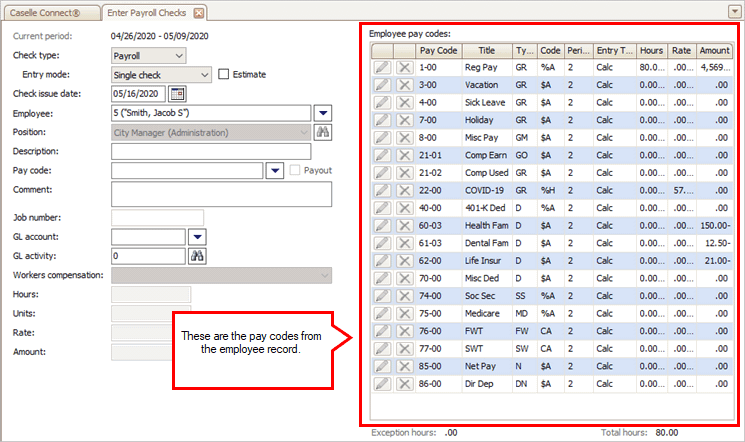Image resolution: width=745 pixels, height=442 pixels.
Task: Remove the Dir Dep row using X icon
Action: click(404, 383)
